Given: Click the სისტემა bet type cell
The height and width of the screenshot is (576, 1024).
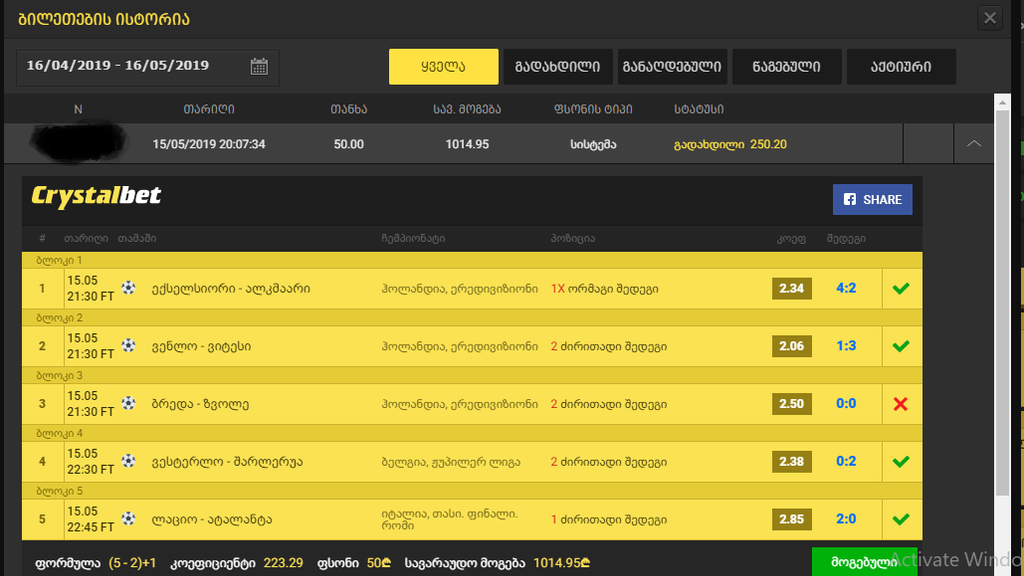Looking at the screenshot, I should point(593,144).
